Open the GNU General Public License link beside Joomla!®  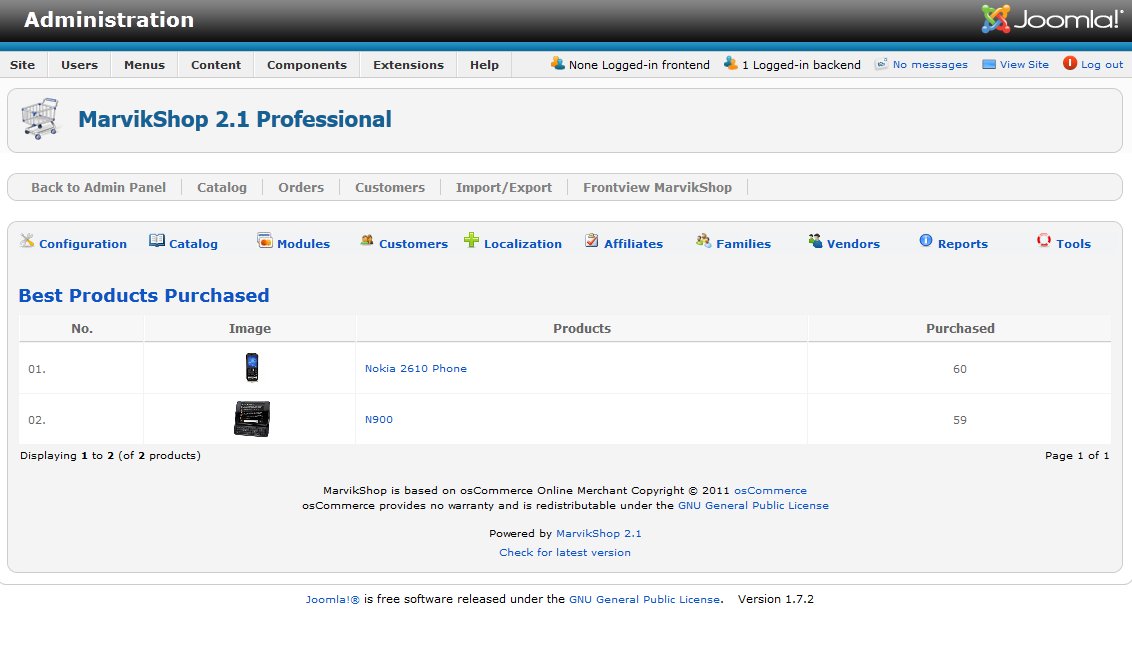pos(645,599)
